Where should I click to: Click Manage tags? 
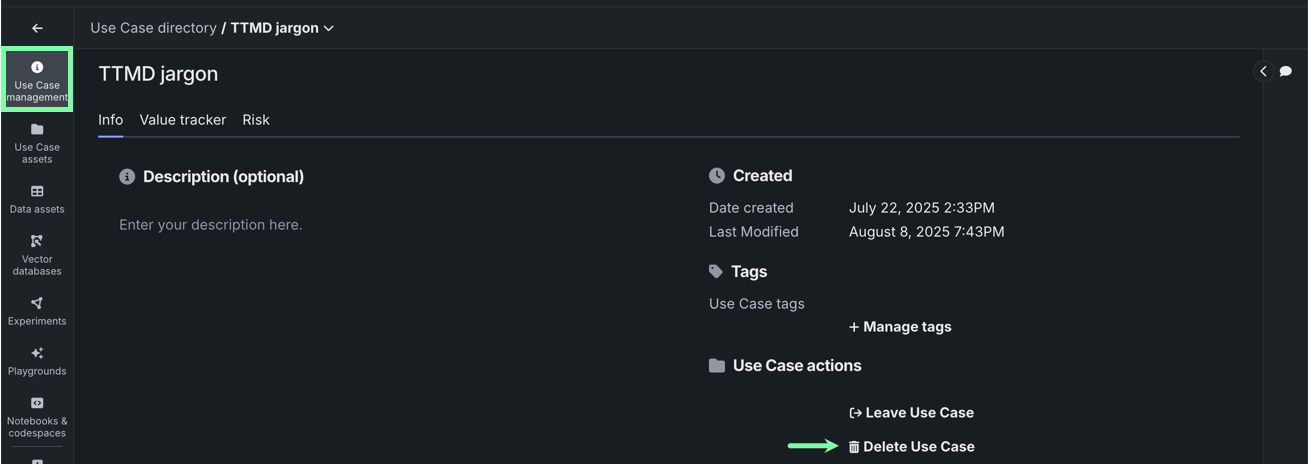tap(900, 327)
